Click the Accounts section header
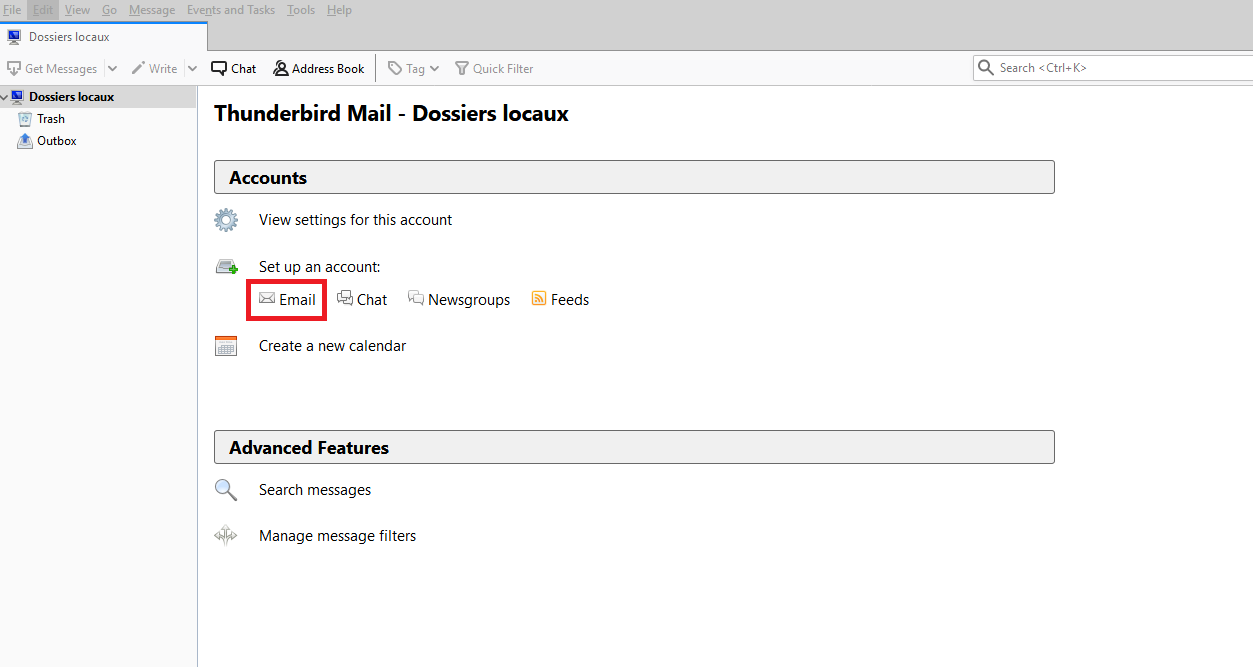Screen dimensions: 1253x667 (634, 177)
